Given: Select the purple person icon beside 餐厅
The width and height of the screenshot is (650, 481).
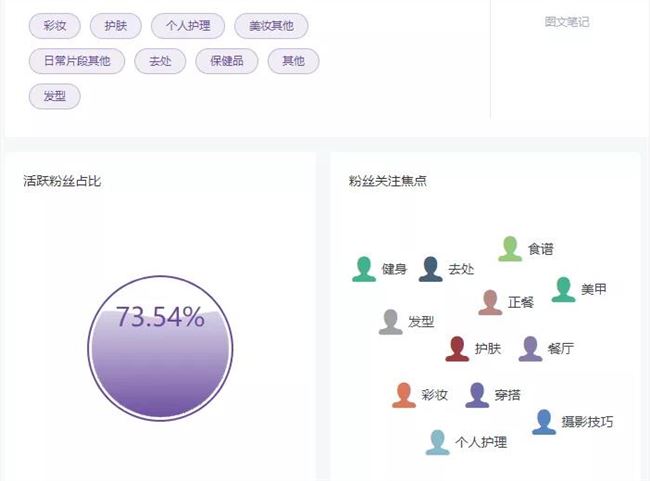Looking at the screenshot, I should pos(531,349).
